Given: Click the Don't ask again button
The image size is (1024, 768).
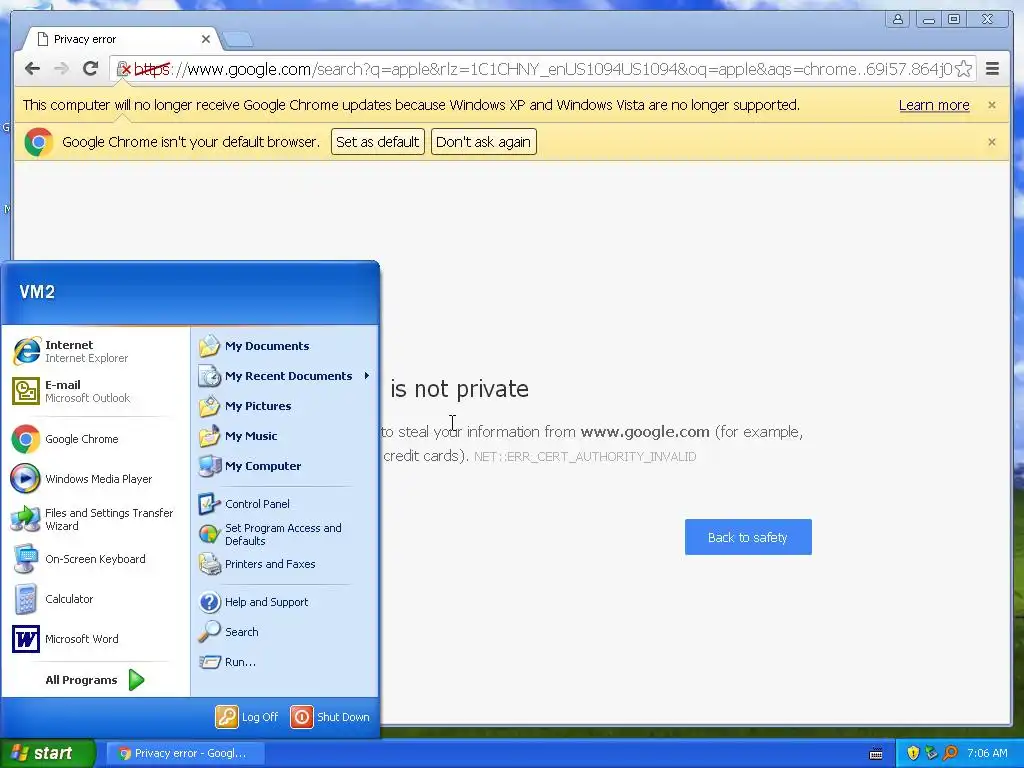Looking at the screenshot, I should [x=483, y=142].
